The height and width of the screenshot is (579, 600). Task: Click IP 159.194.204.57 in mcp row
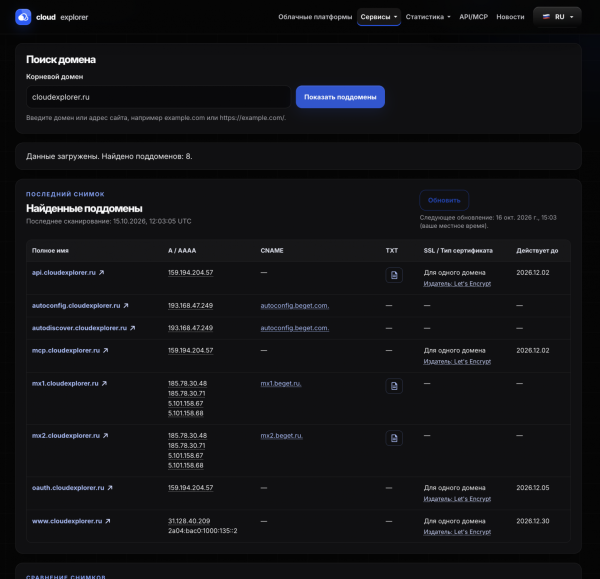coord(191,350)
